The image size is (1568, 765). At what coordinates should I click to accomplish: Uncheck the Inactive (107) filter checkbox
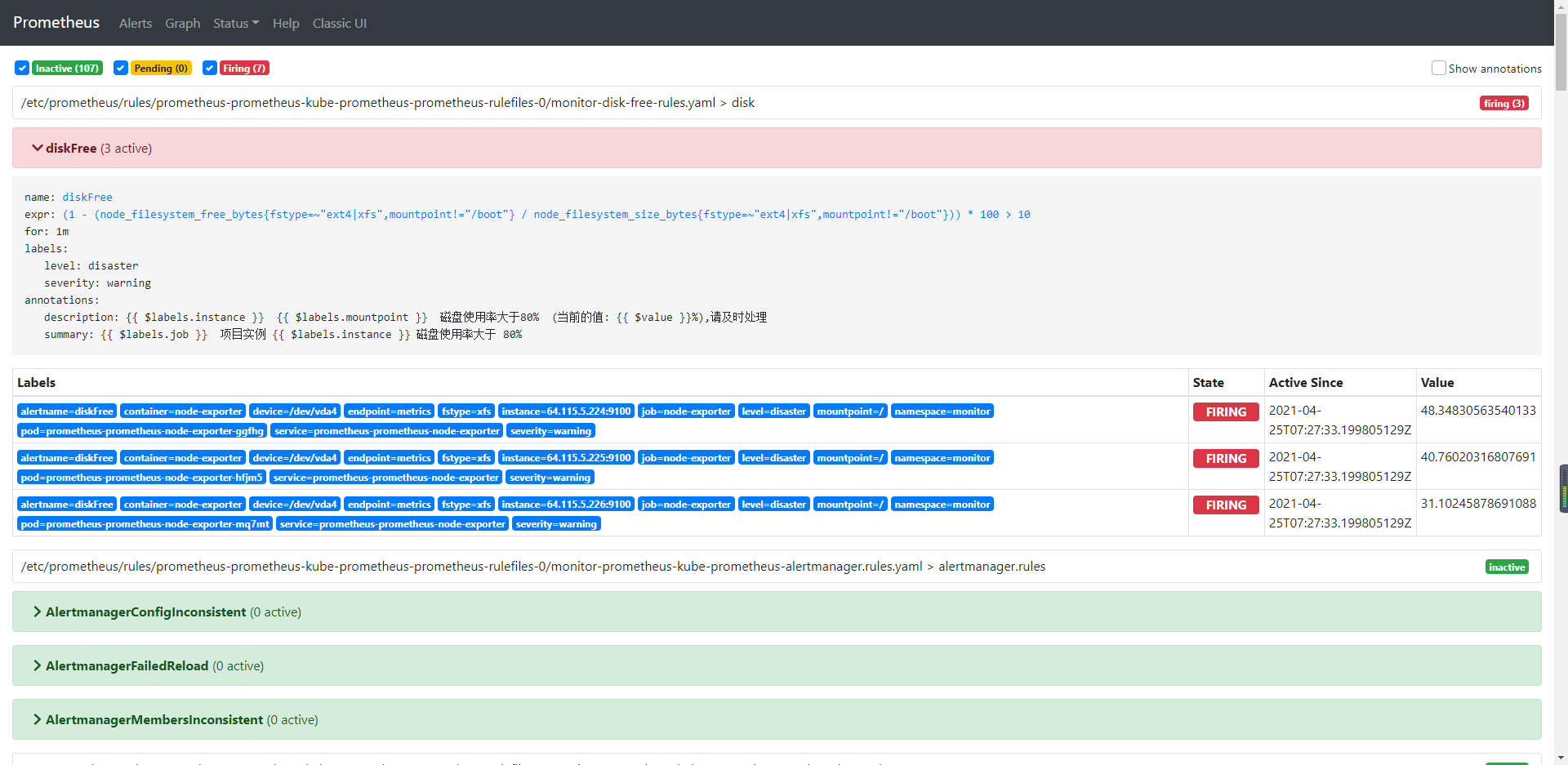pyautogui.click(x=22, y=68)
